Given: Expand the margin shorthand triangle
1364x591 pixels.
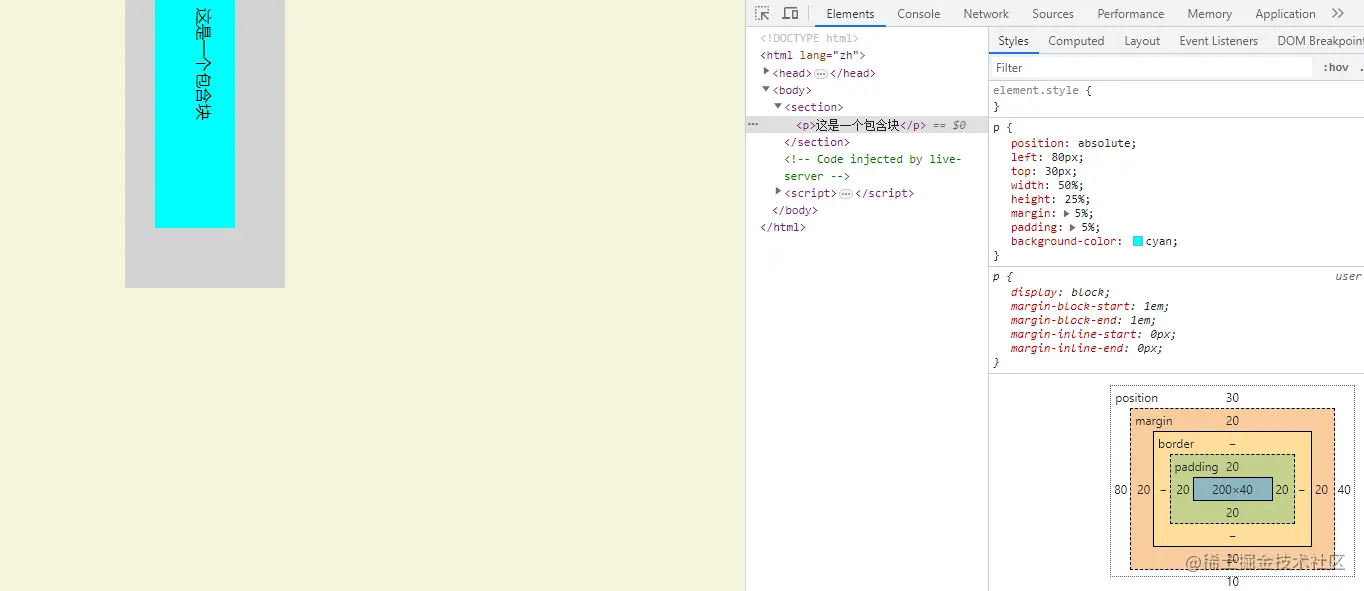Looking at the screenshot, I should click(x=1067, y=214).
